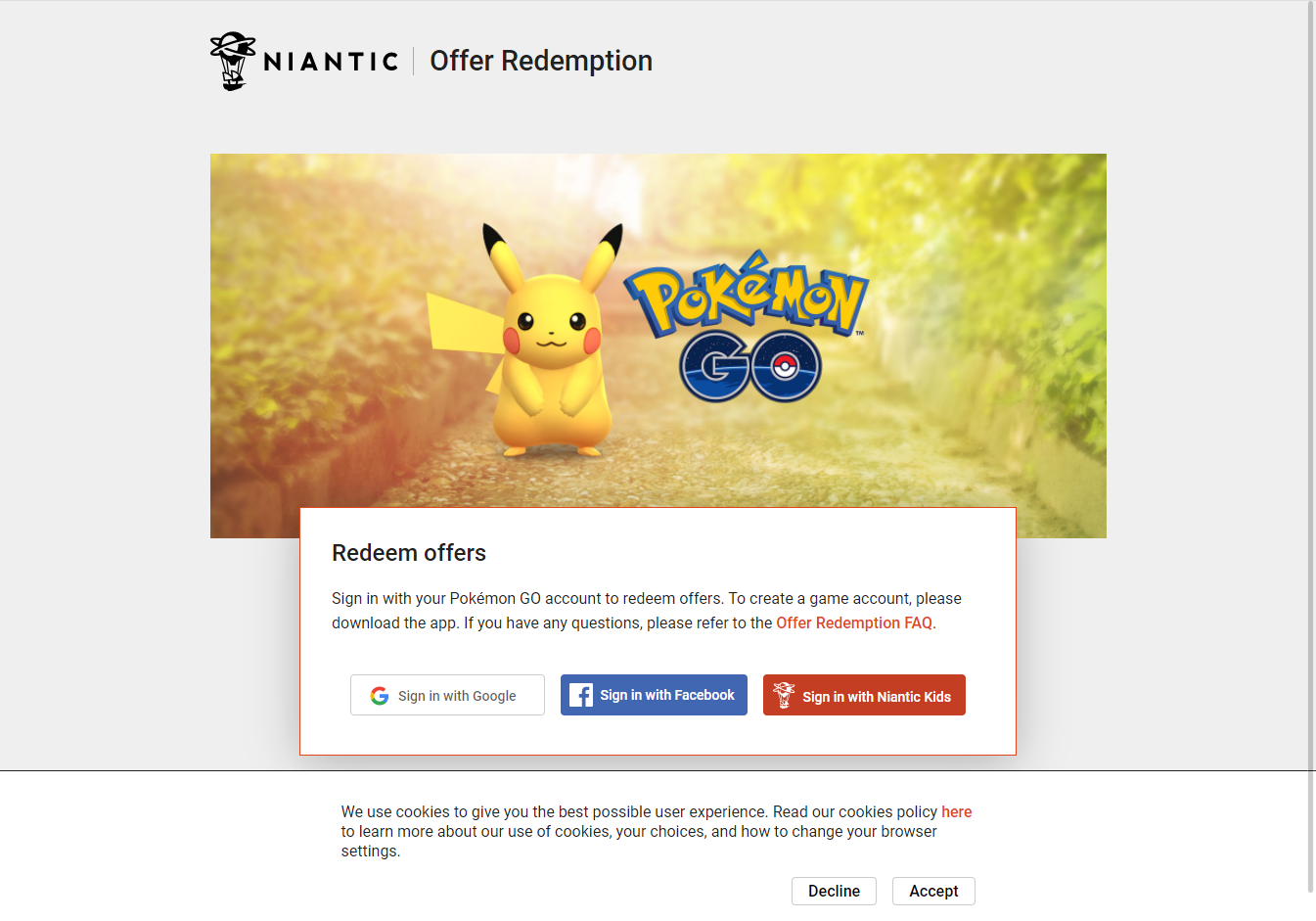Click the page vertical scrollbar
This screenshot has height=921, width=1316.
click(1311, 446)
